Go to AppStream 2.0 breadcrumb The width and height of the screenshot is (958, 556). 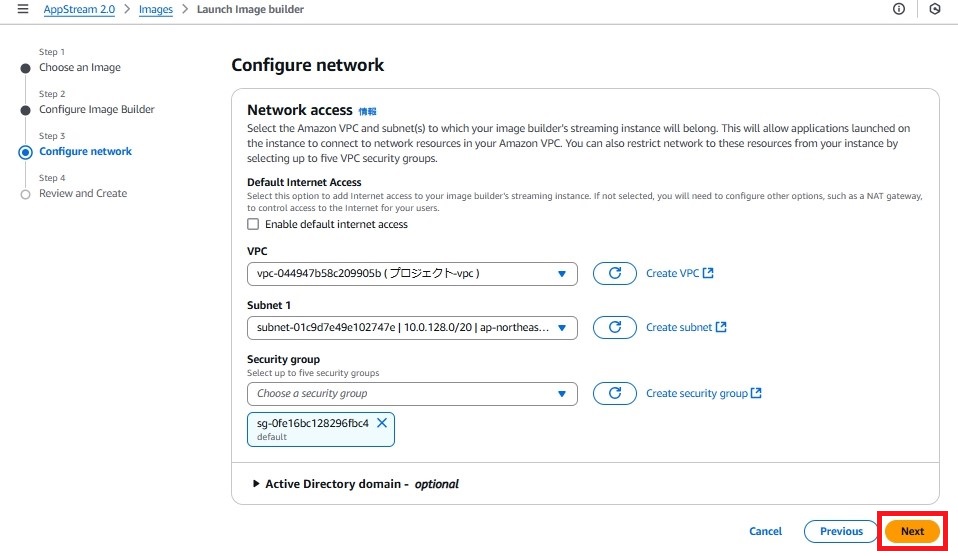pyautogui.click(x=79, y=9)
